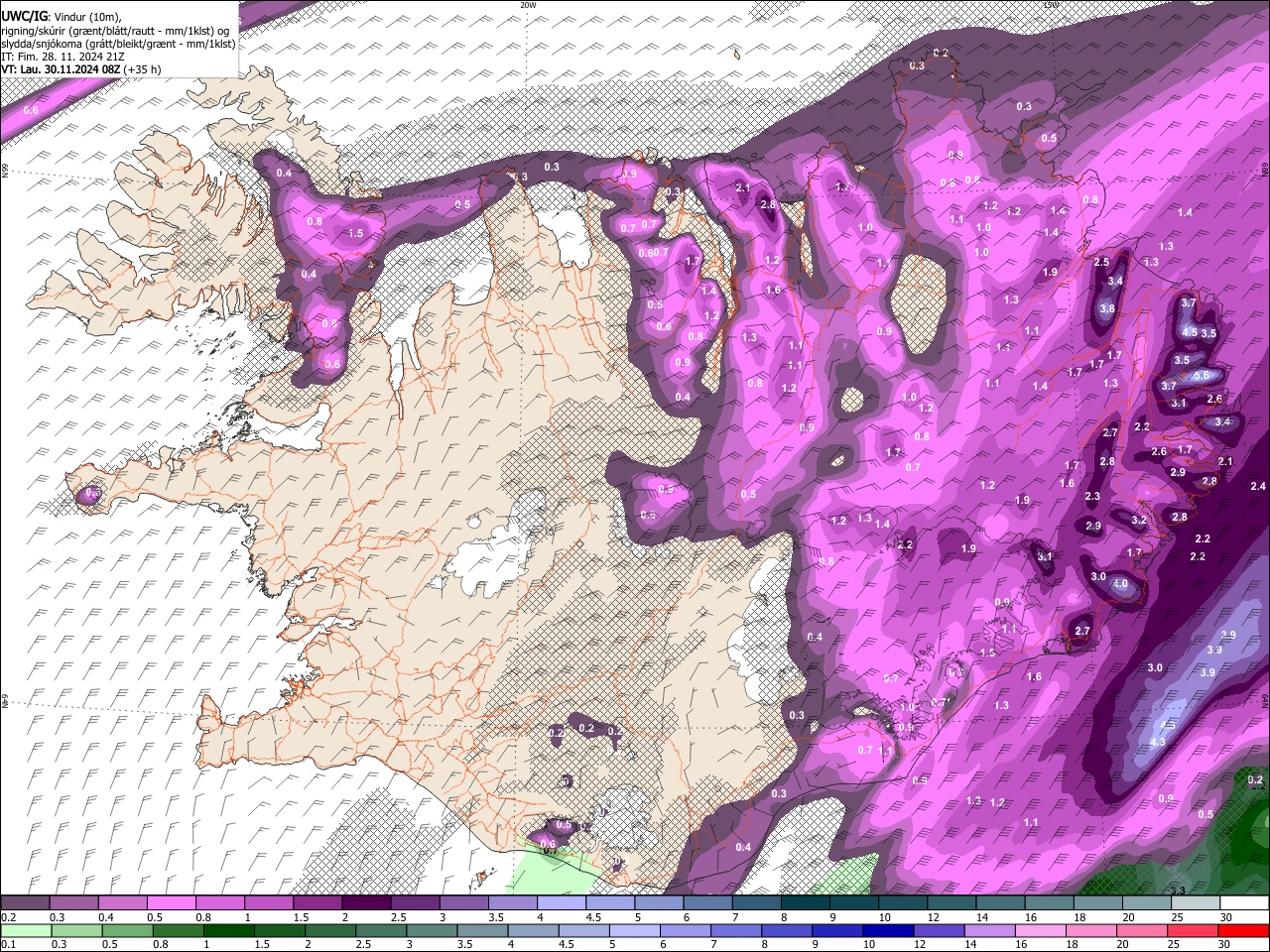
Task: Select the bright pink swatch between 0.5 and 0.8
Action: [171, 903]
